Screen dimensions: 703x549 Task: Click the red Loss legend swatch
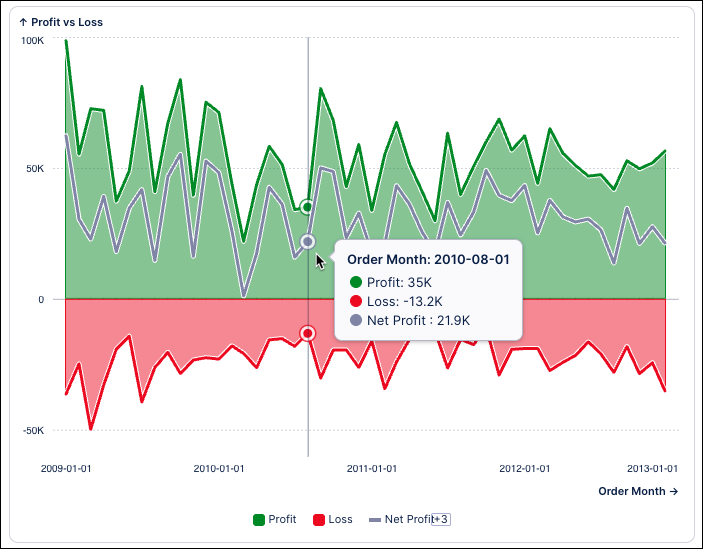320,519
